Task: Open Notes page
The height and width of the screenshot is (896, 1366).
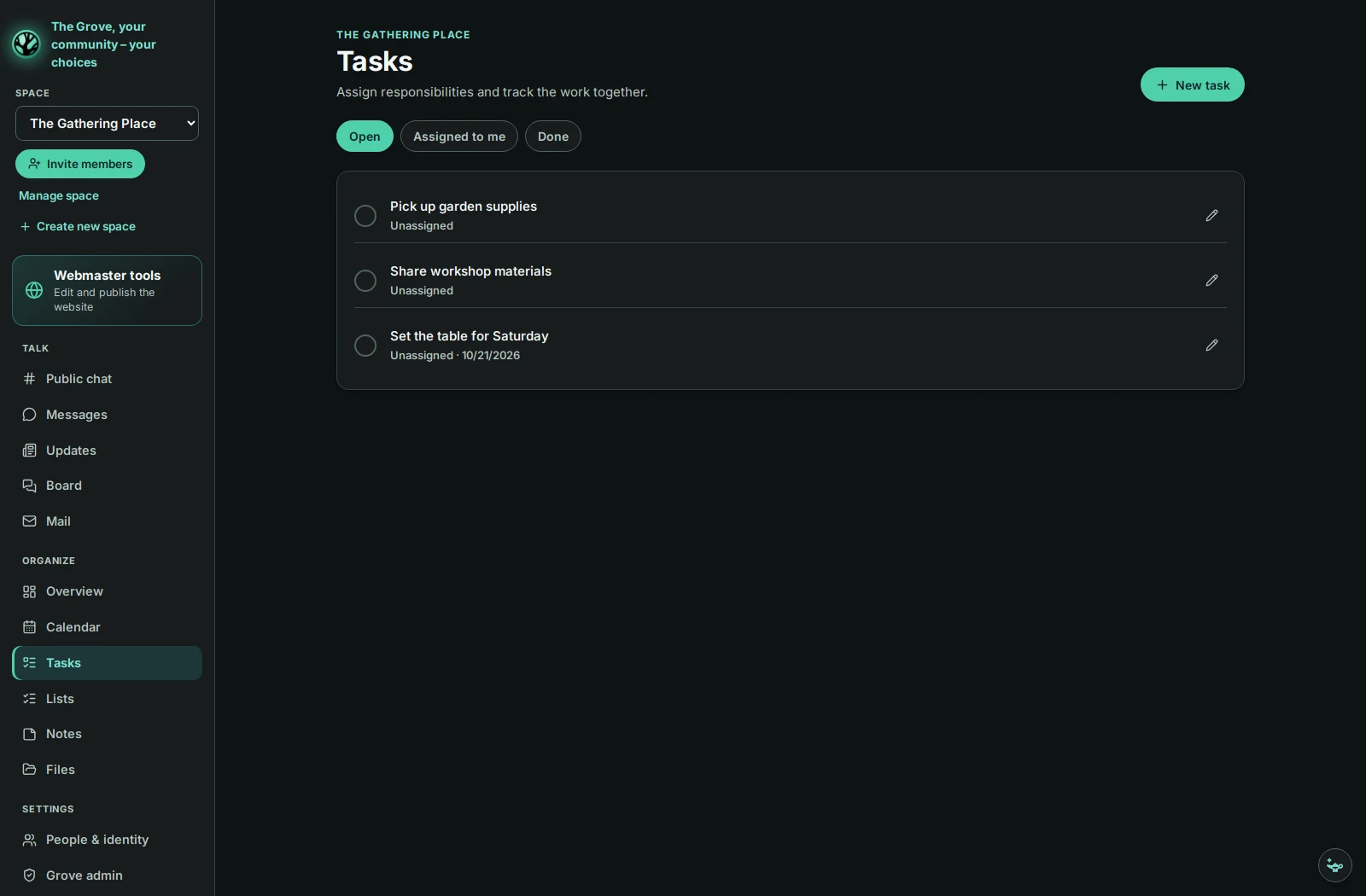Action: [x=107, y=734]
